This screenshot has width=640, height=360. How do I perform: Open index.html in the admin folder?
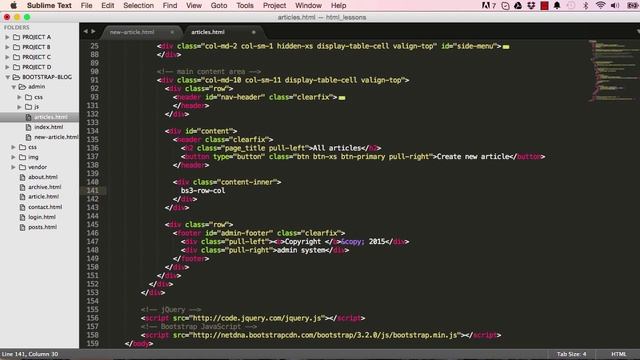coord(49,127)
